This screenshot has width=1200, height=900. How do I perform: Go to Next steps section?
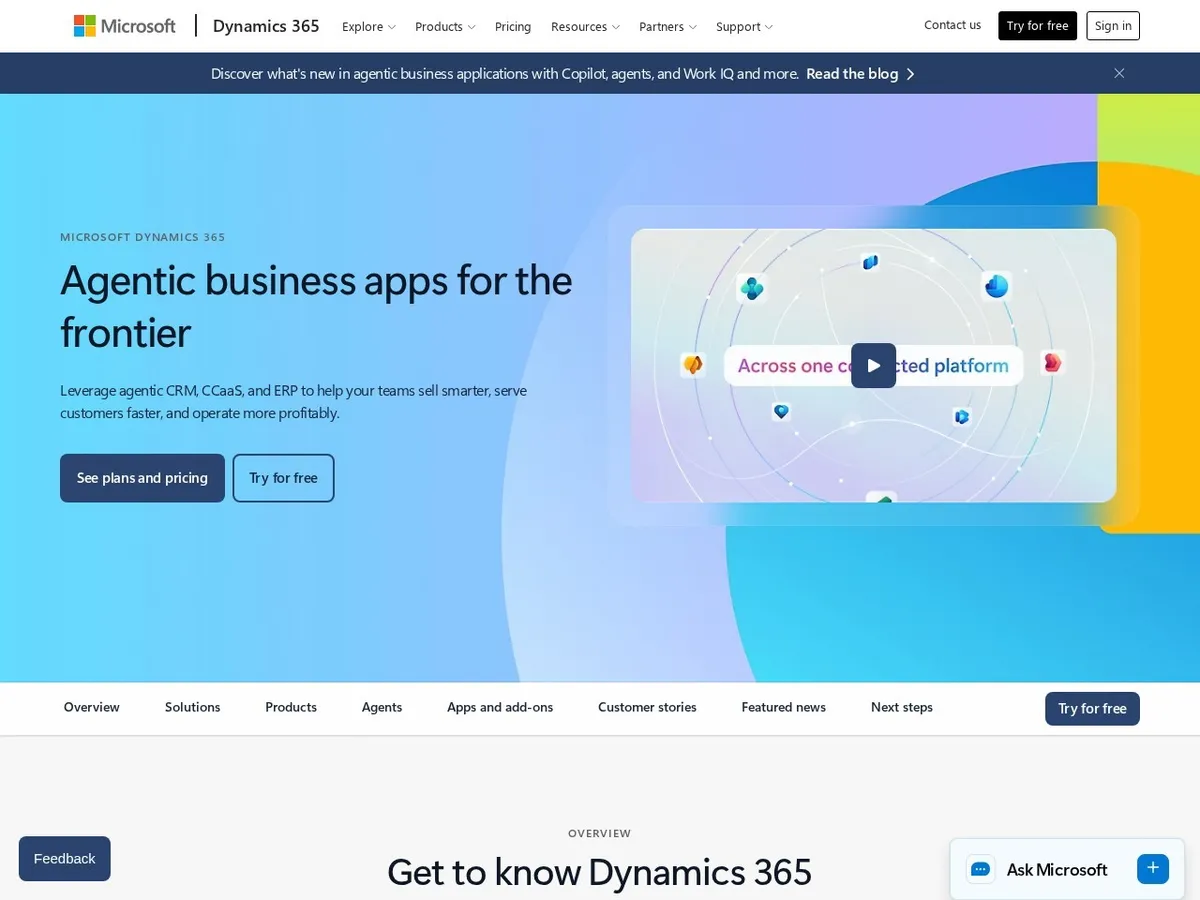(x=902, y=707)
